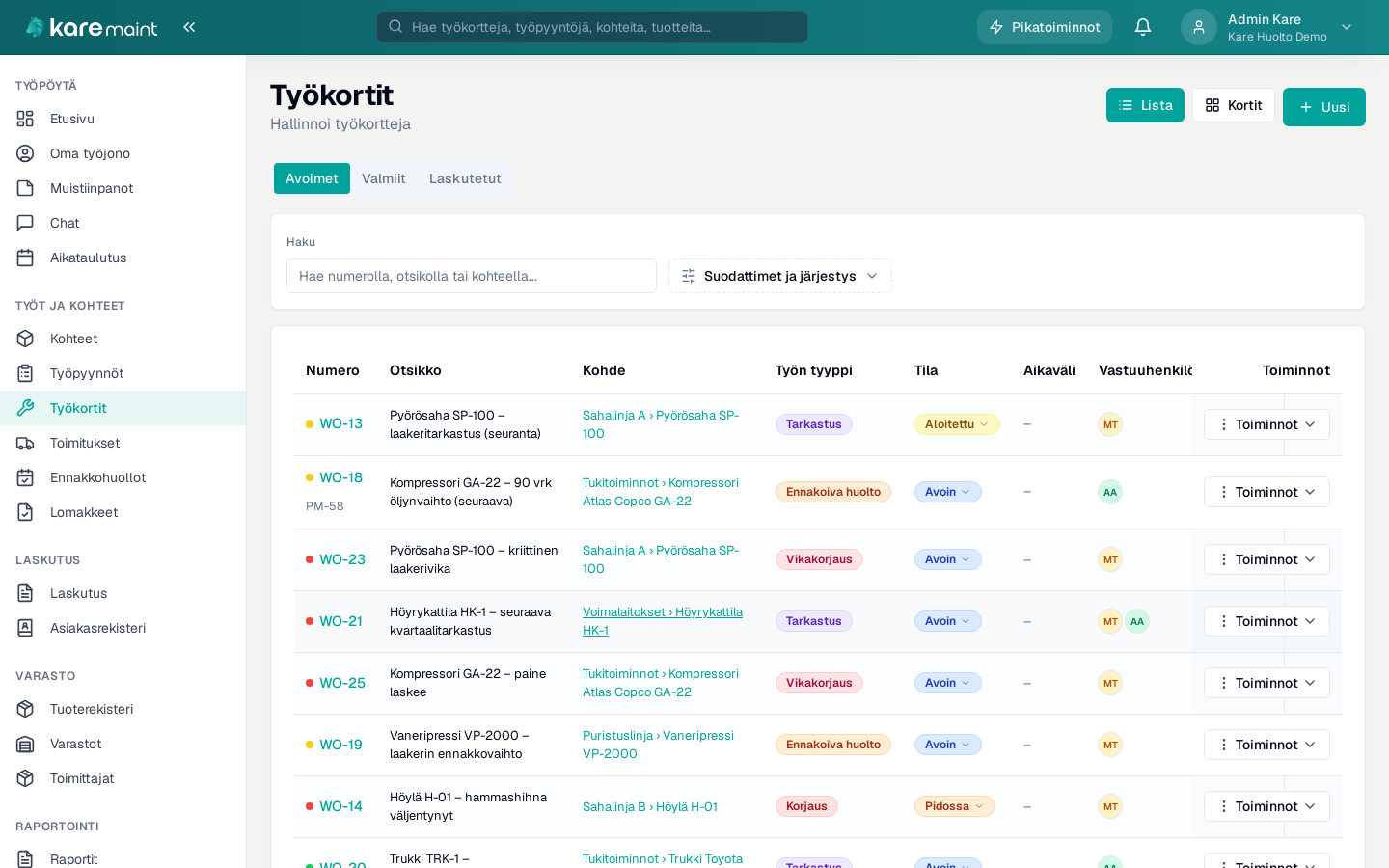1389x868 pixels.
Task: Select the Avoimet tab
Action: click(312, 178)
